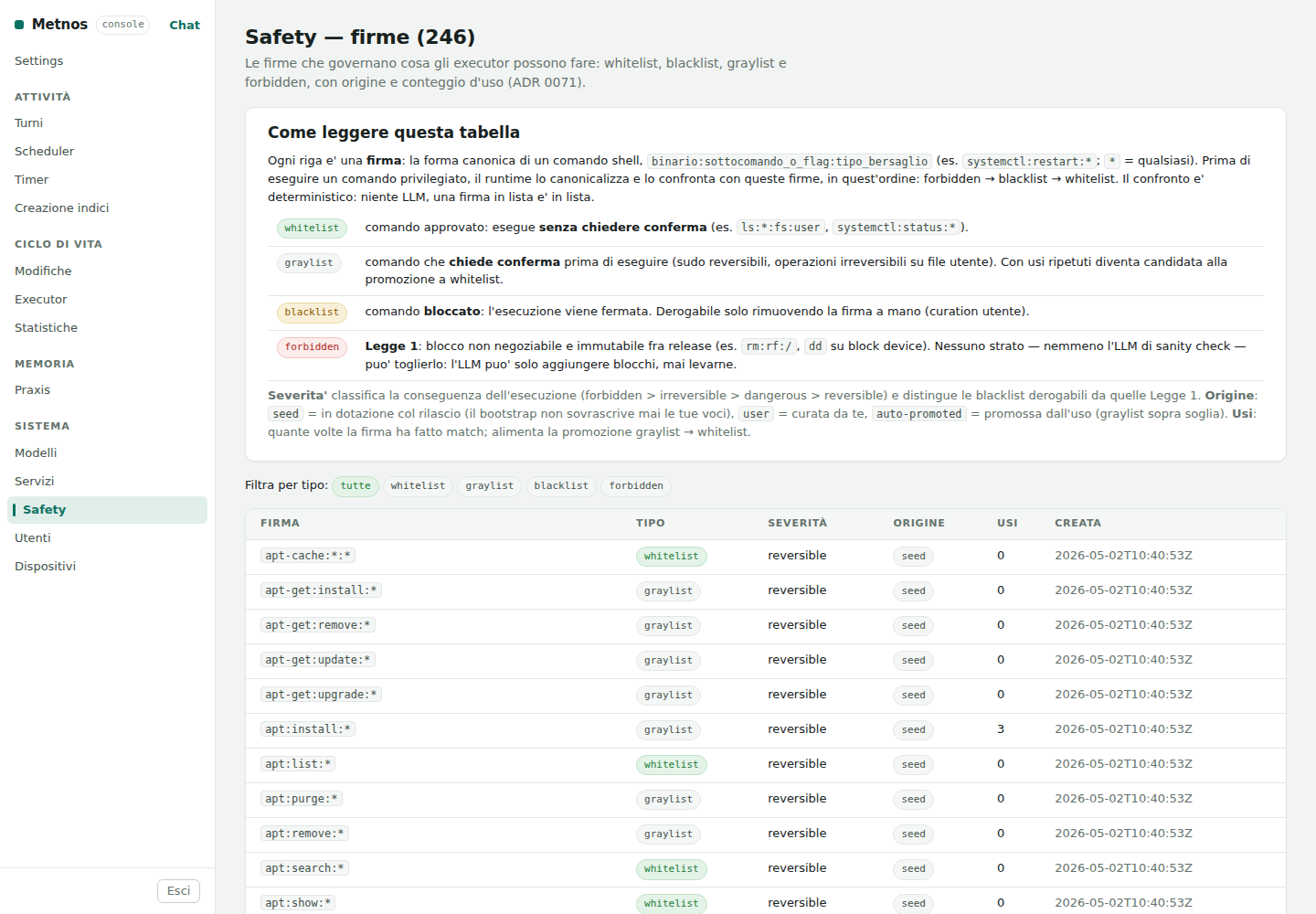Filter signatures by whitelist type chip
This screenshot has height=914, width=1316.
point(418,486)
